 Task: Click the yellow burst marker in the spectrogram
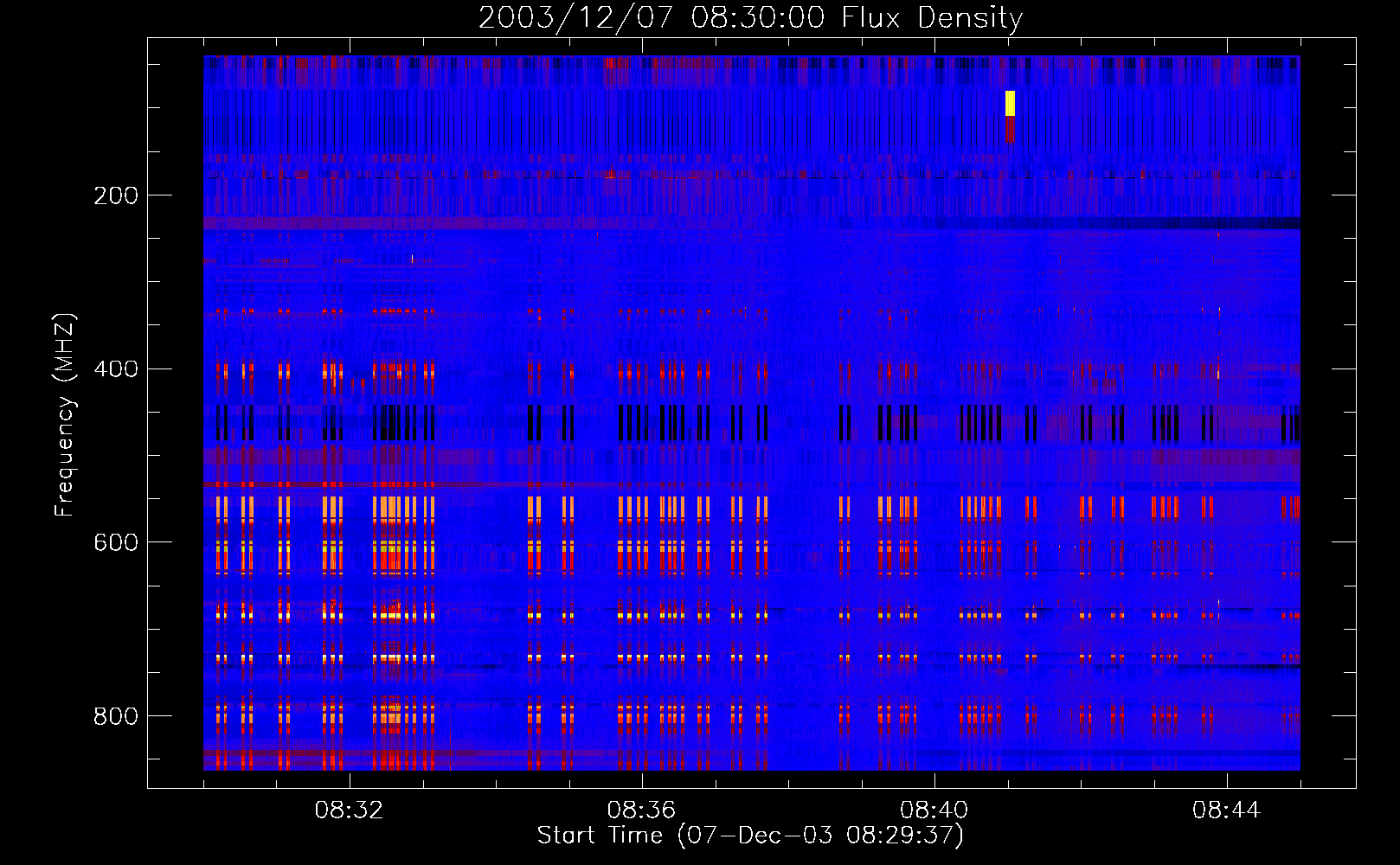pyautogui.click(x=1010, y=103)
